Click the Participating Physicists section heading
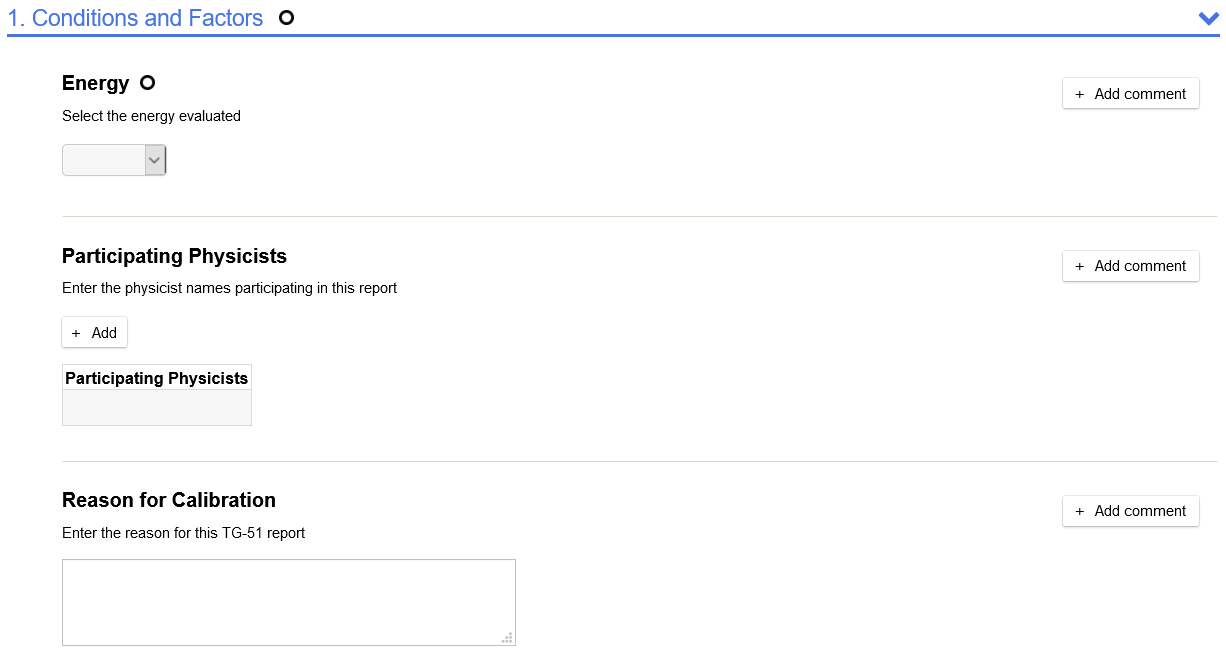Screen dimensions: 1226x653 (174, 256)
